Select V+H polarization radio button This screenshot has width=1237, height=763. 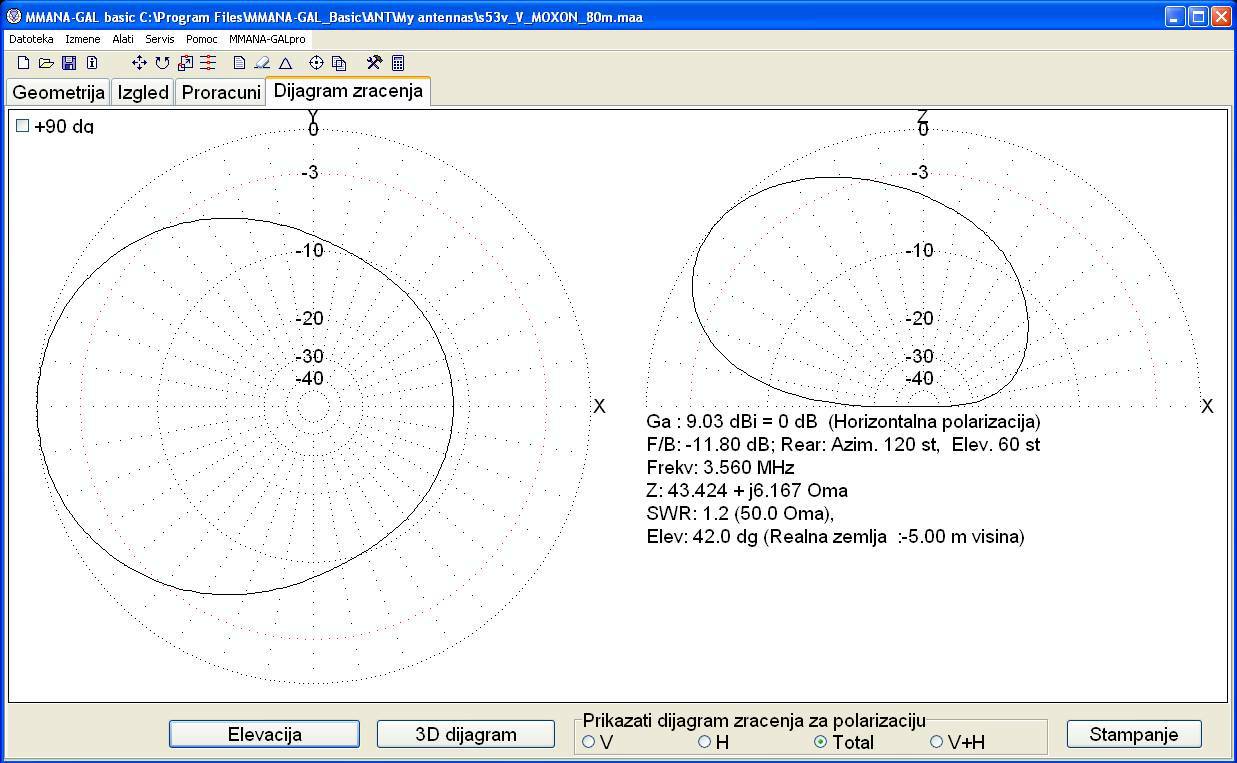click(936, 741)
